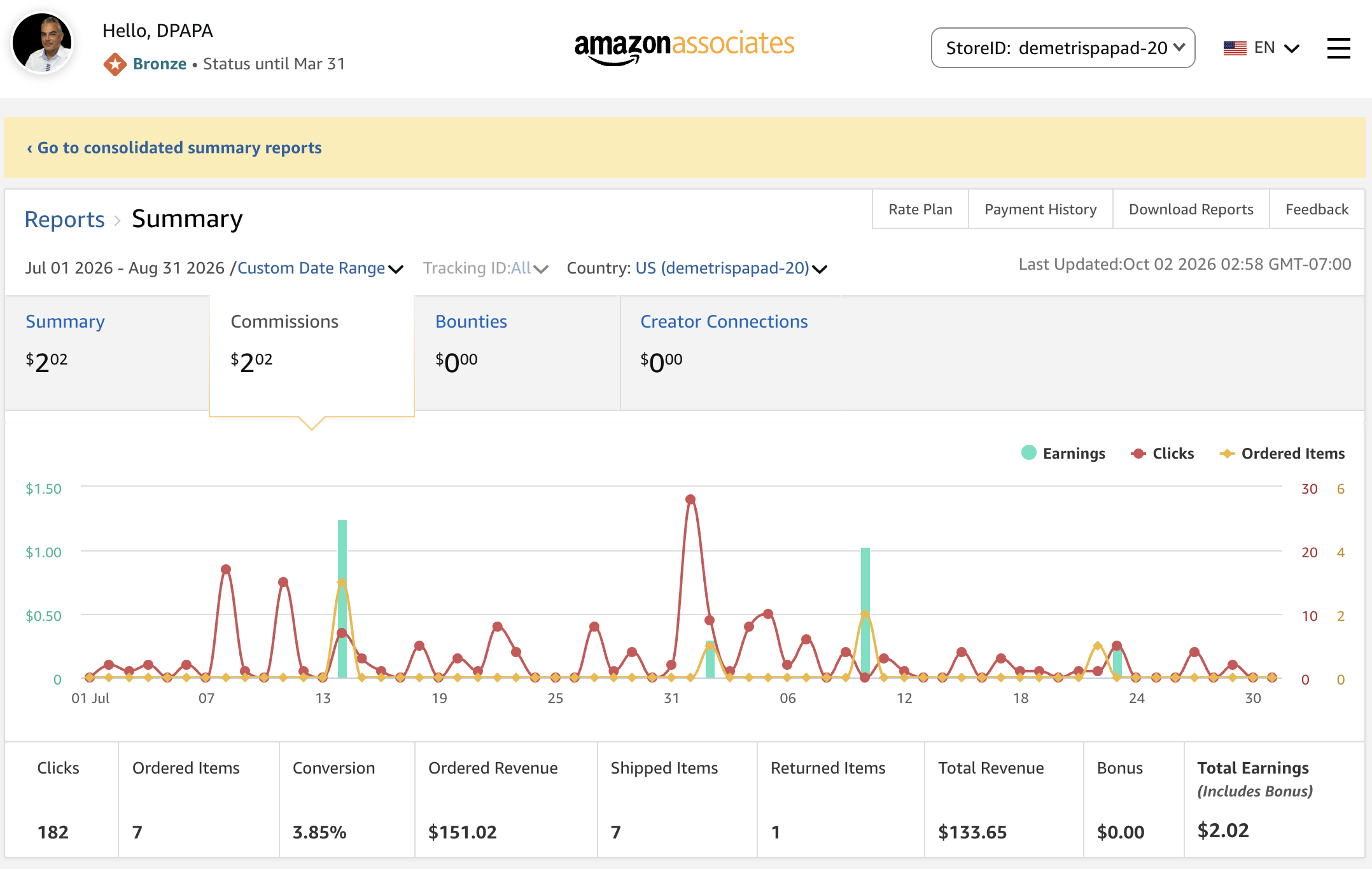Click the Shipped Items column header
Image resolution: width=1372 pixels, height=869 pixels.
coord(664,768)
